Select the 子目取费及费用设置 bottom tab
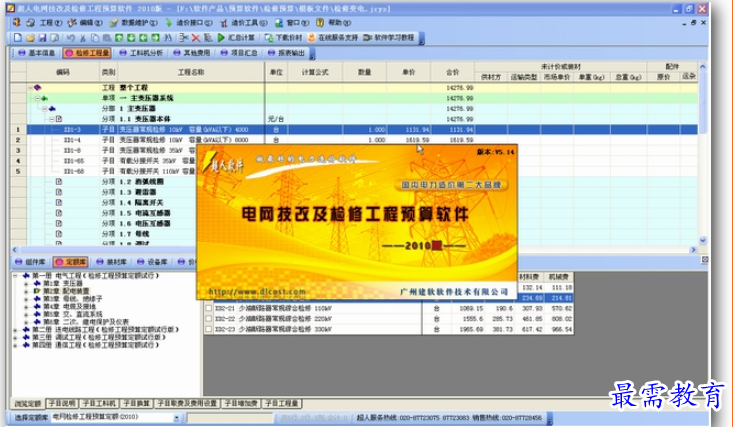This screenshot has height=427, width=733. pos(187,403)
